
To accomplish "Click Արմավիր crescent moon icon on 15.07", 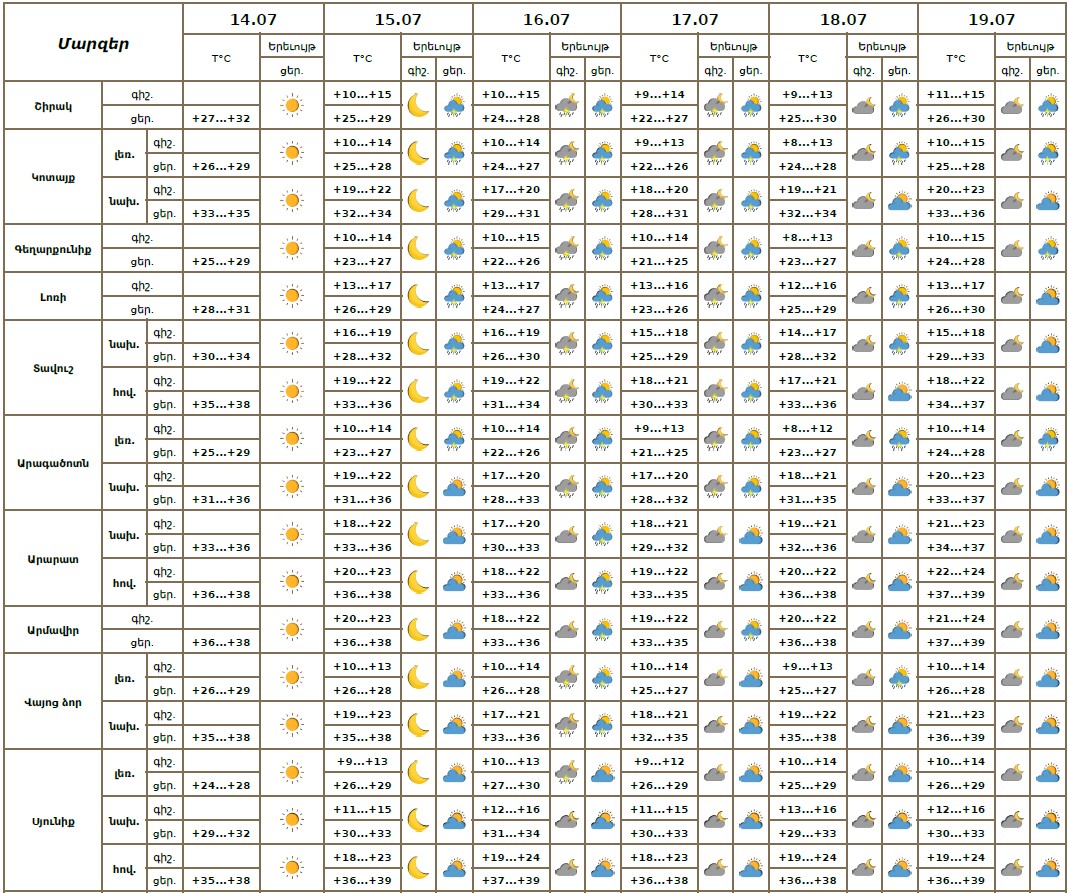I will click(x=418, y=630).
